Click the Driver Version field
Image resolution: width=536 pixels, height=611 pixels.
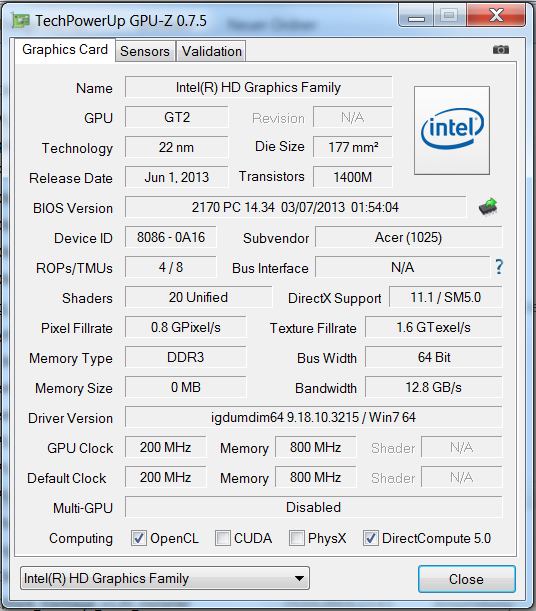(x=314, y=417)
